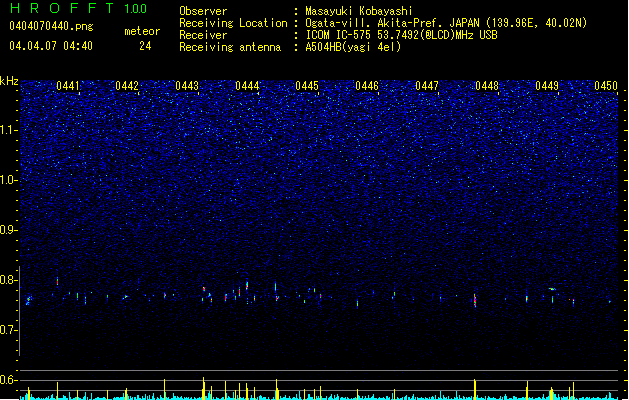Click the 0.7 kHz axis label
Image resolution: width=629 pixels, height=400 pixels.
pos(8,330)
